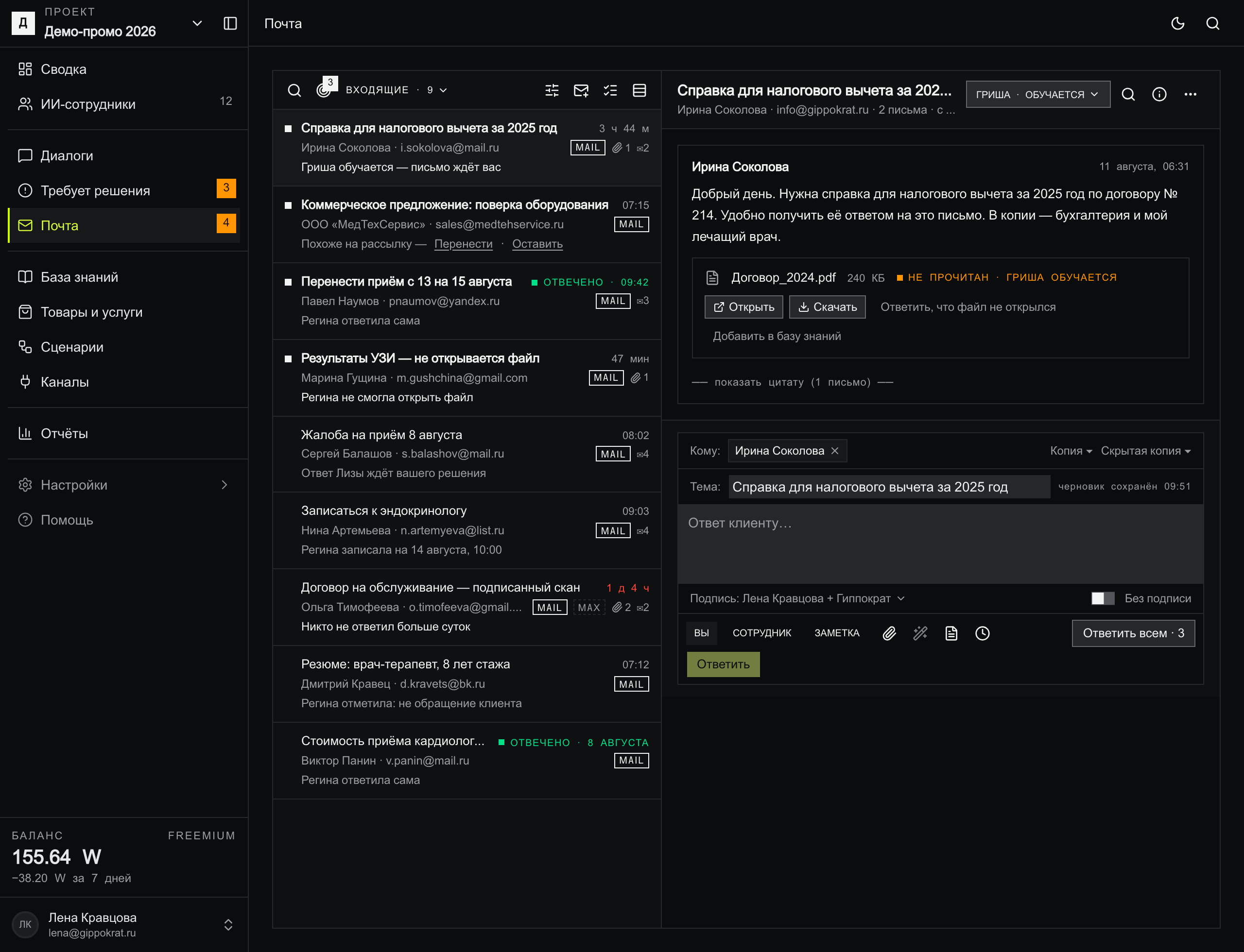This screenshot has height=952, width=1244.
Task: Toggle the sidebar panel icon
Action: point(230,23)
